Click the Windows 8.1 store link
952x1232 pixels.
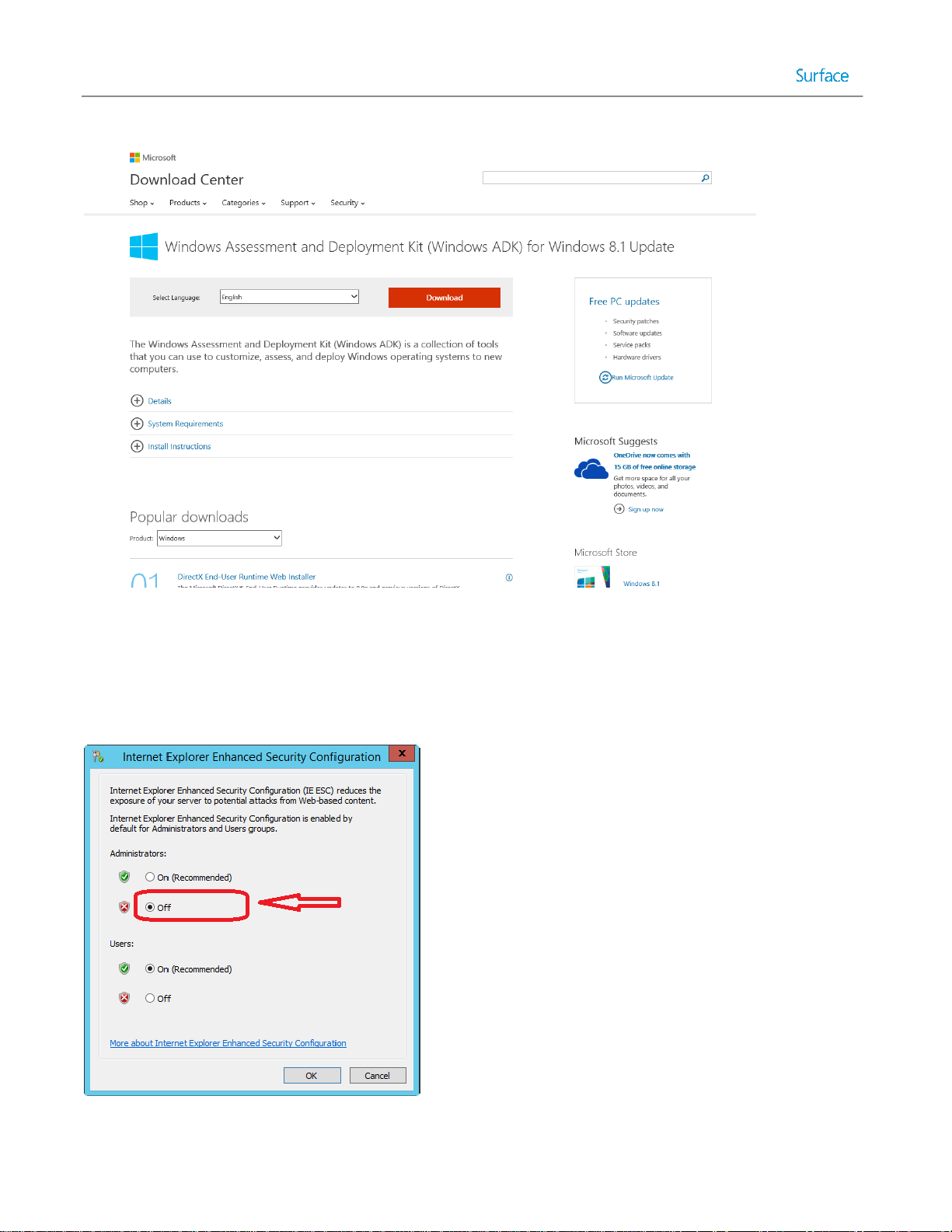(x=641, y=584)
